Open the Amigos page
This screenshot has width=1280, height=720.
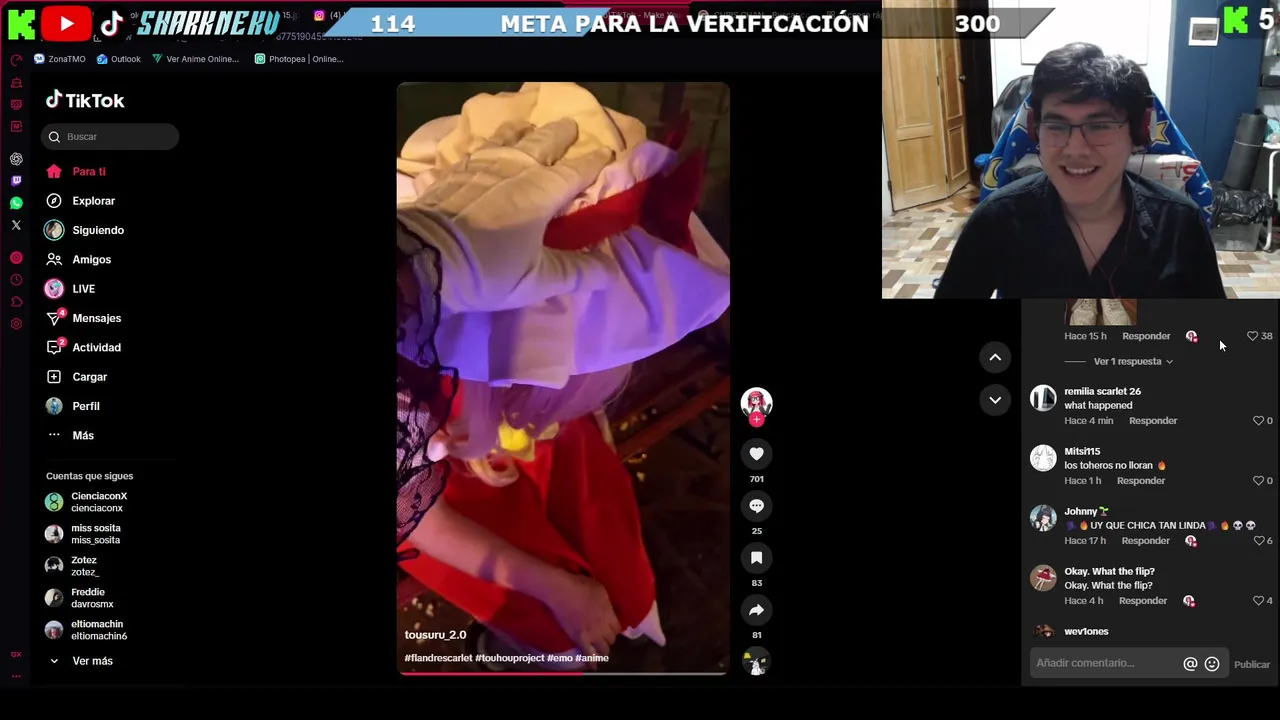click(78, 259)
